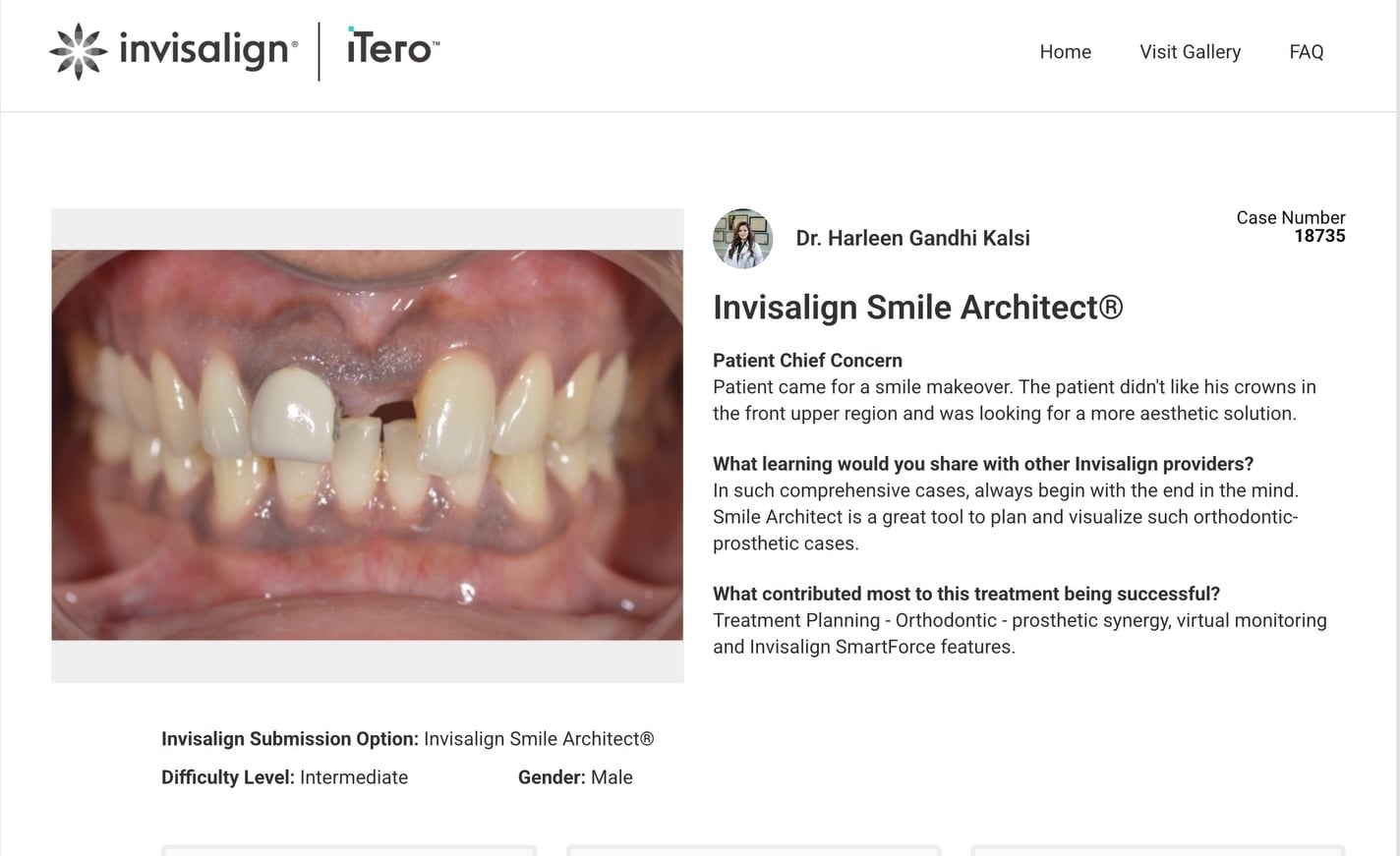Click the doctor name Dr. Harleen Gandhi Kalsi
1400x856 pixels.
[913, 238]
